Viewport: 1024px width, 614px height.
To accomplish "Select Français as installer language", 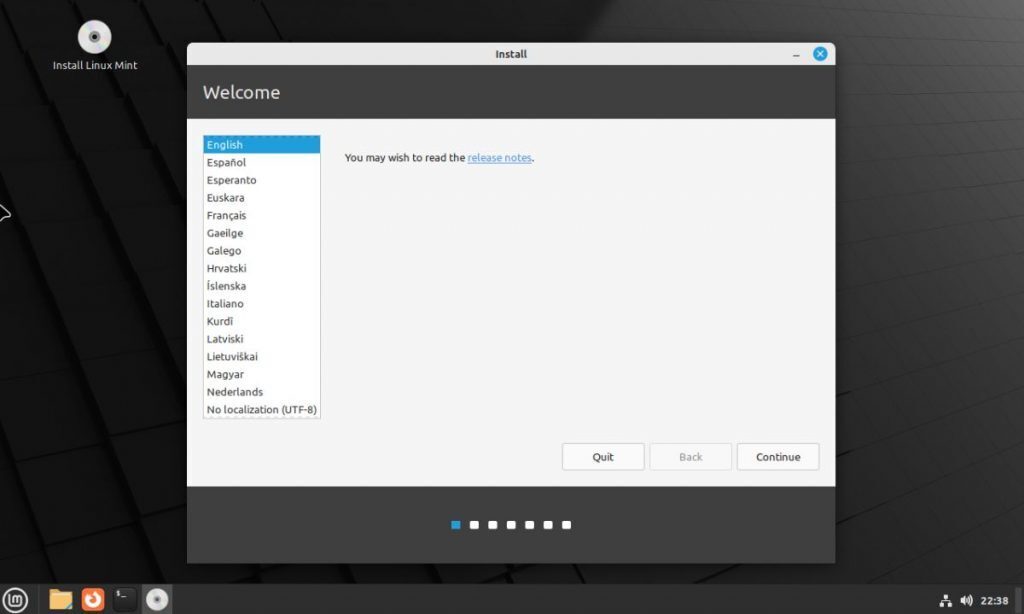I will [x=226, y=215].
